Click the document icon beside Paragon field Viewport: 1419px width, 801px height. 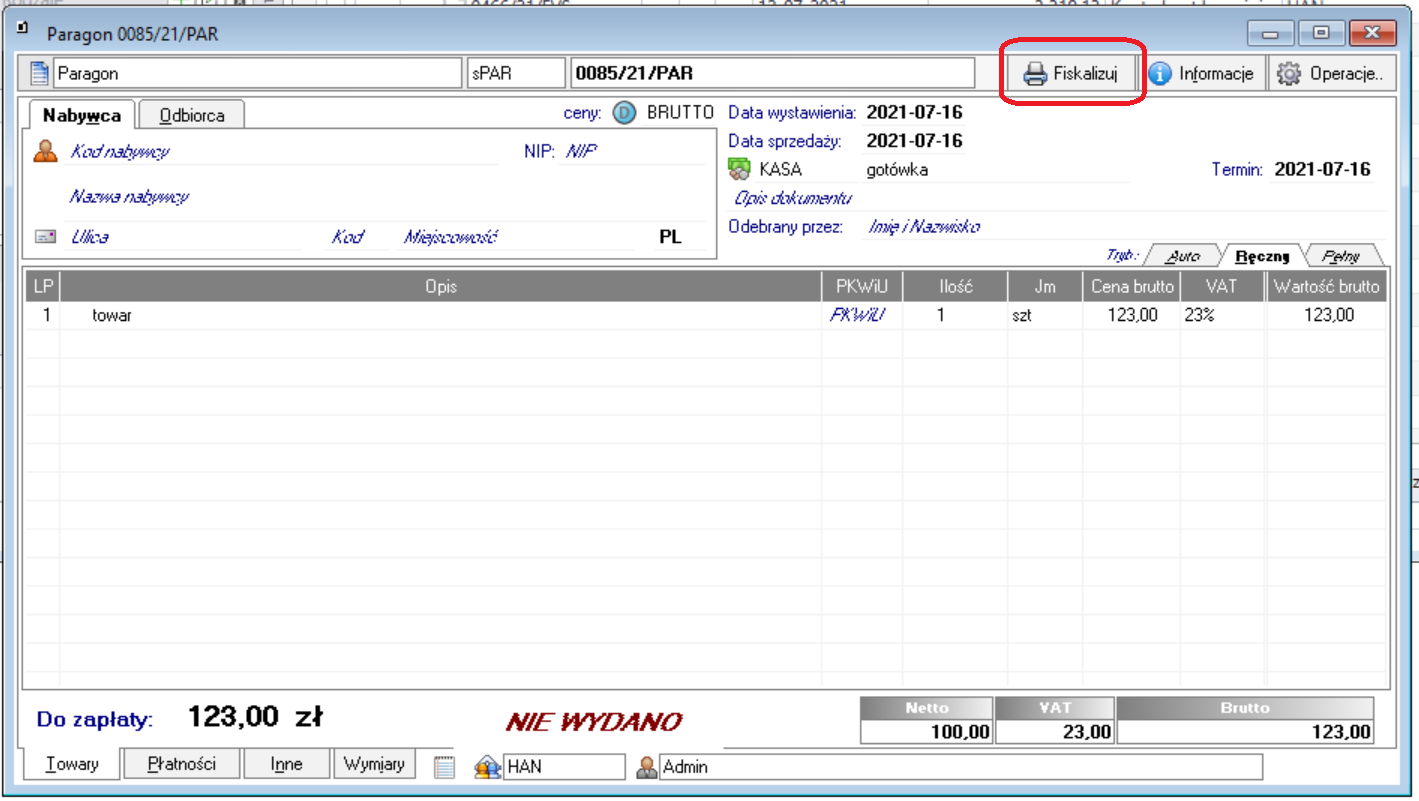point(39,73)
